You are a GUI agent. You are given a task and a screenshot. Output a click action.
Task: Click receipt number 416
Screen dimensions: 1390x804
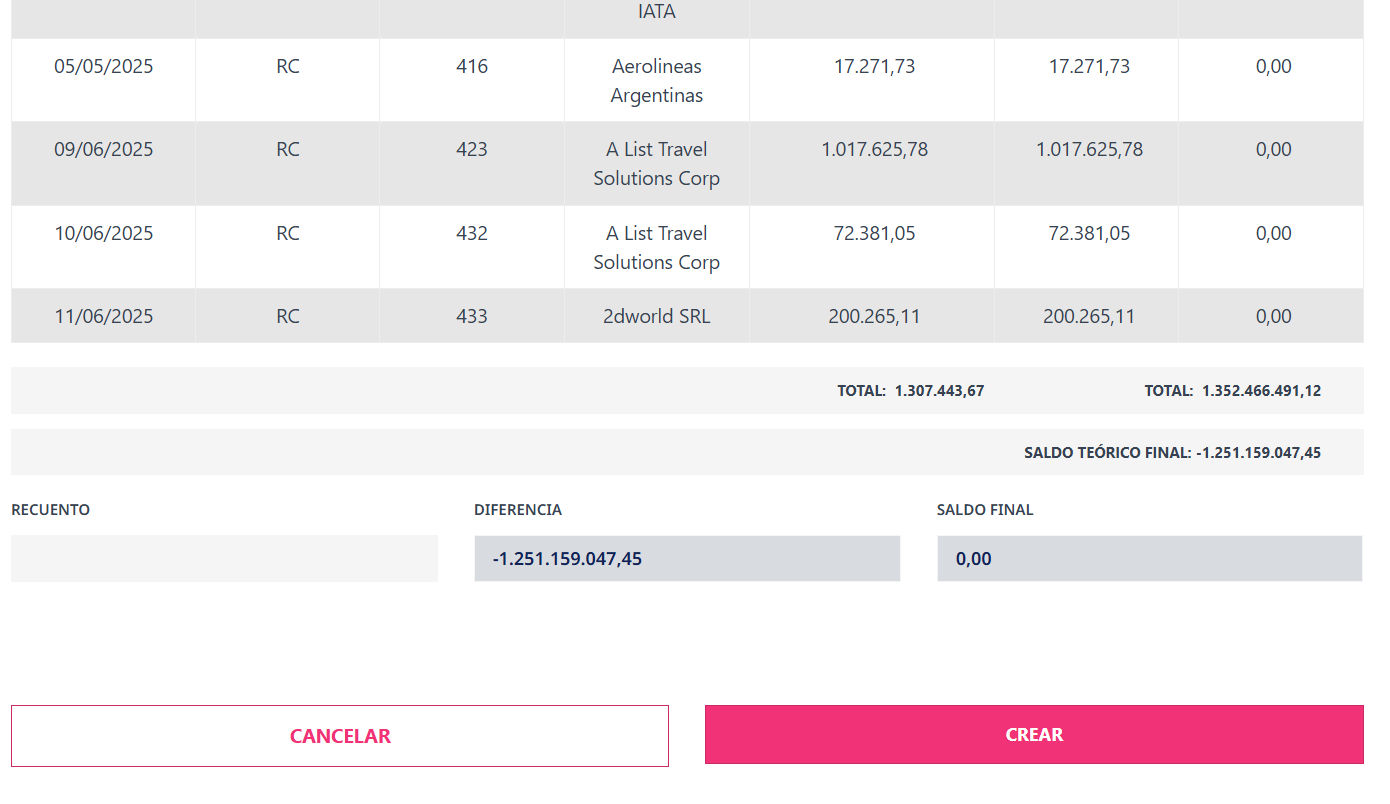tap(472, 67)
